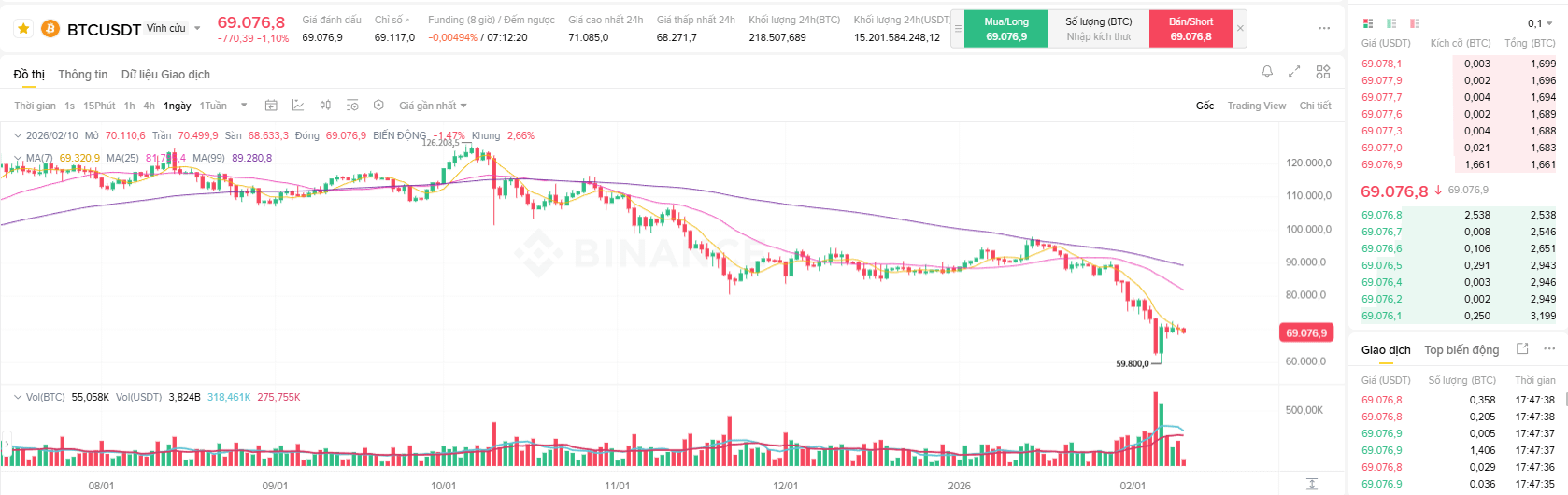This screenshot has height=495, width=1568.
Task: Open the Giá gần nhất price dropdown
Action: 433,106
